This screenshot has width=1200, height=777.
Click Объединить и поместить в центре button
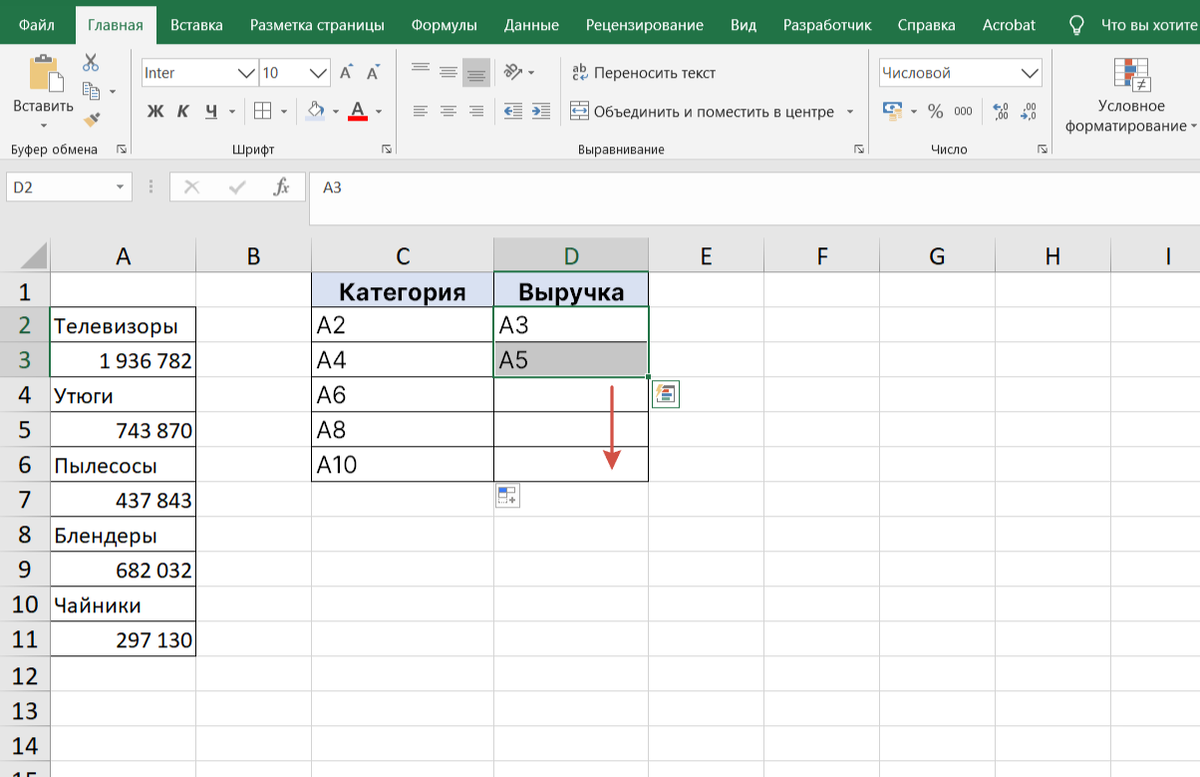click(703, 111)
